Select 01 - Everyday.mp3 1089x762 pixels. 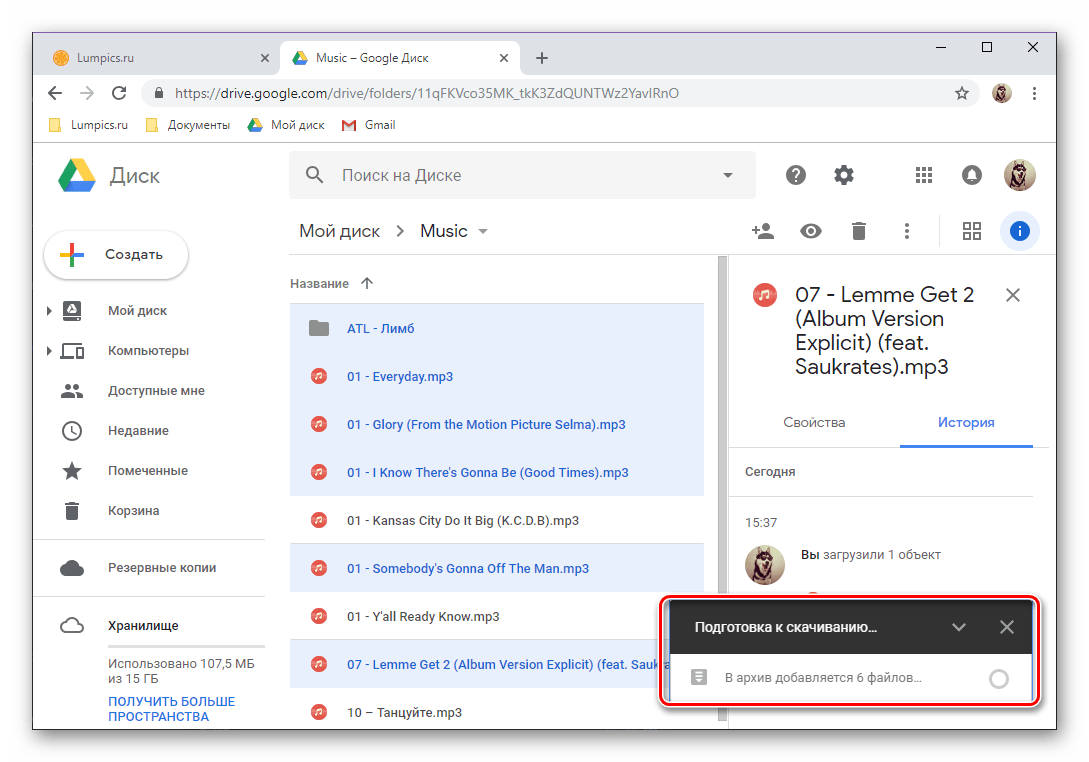(497, 376)
